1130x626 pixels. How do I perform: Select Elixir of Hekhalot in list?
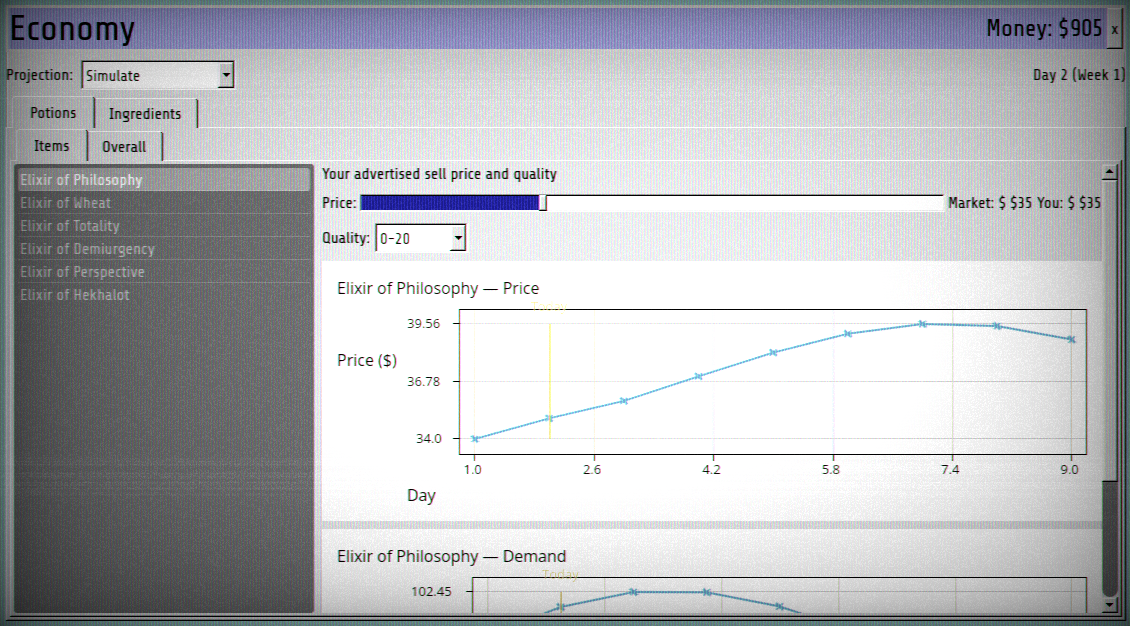coord(164,295)
